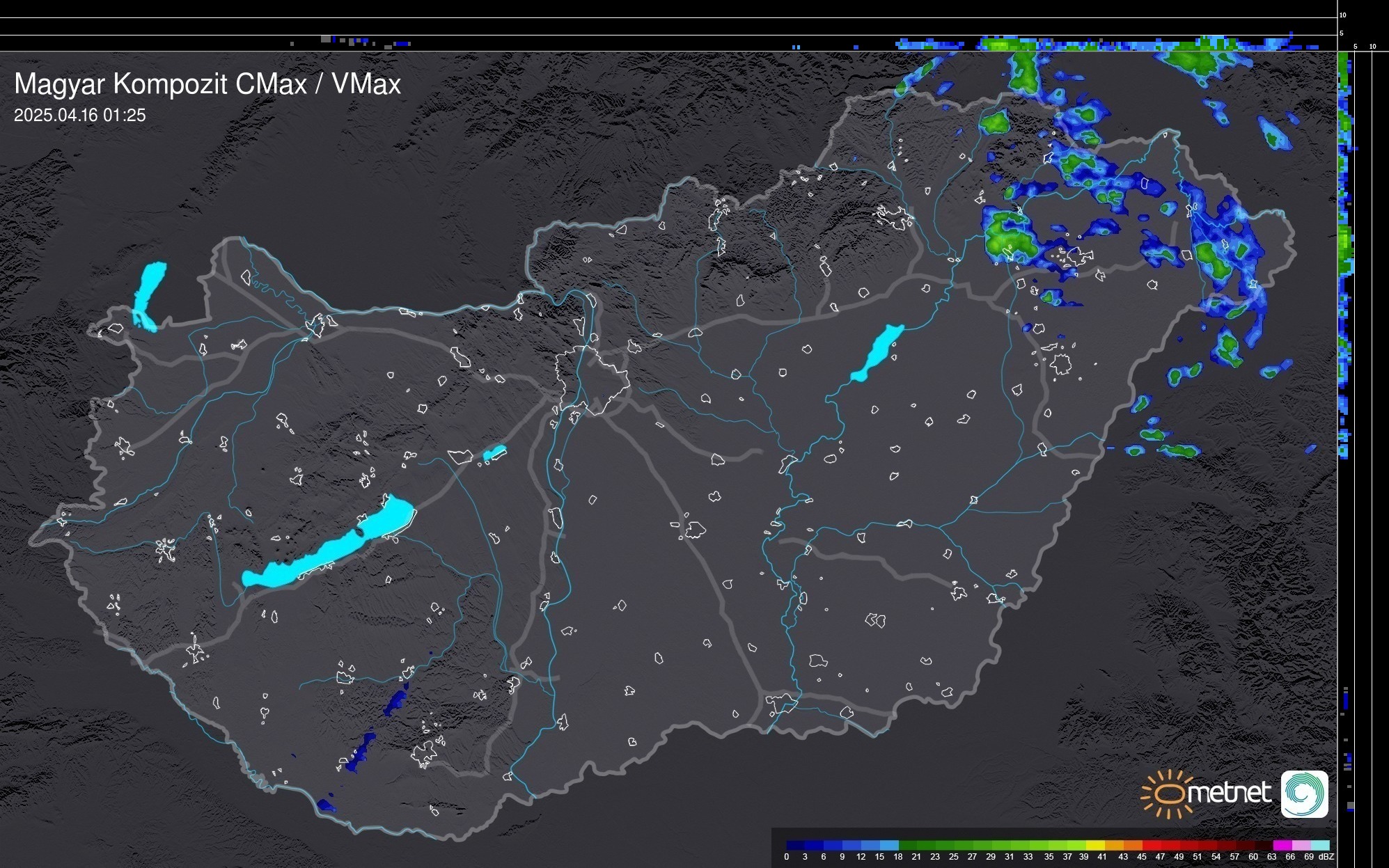The width and height of the screenshot is (1389, 868).
Task: Pick the yellow 39 dBZ swatch
Action: point(1094,845)
